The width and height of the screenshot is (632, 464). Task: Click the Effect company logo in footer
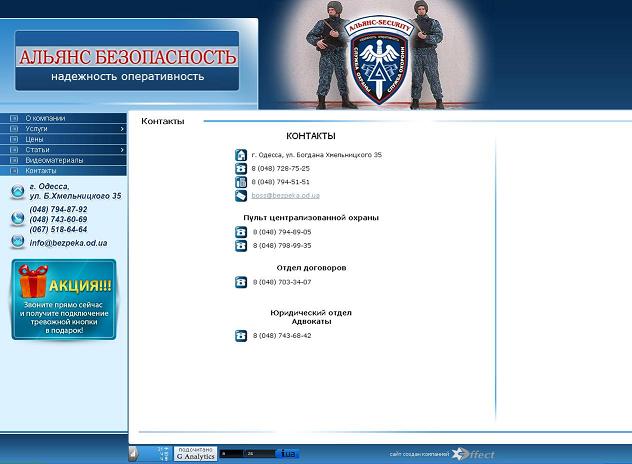[x=473, y=454]
